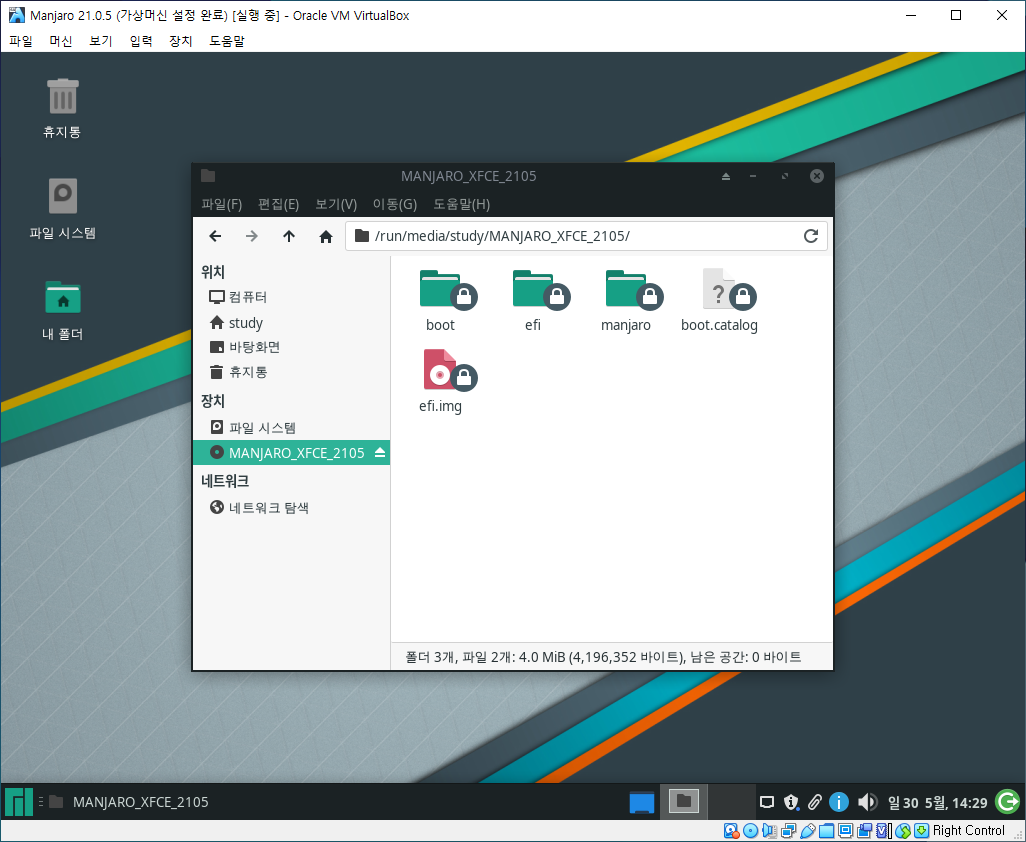The width and height of the screenshot is (1026, 842).
Task: Click the VirtualBox keyboard capture arrow icon
Action: pyautogui.click(x=921, y=831)
